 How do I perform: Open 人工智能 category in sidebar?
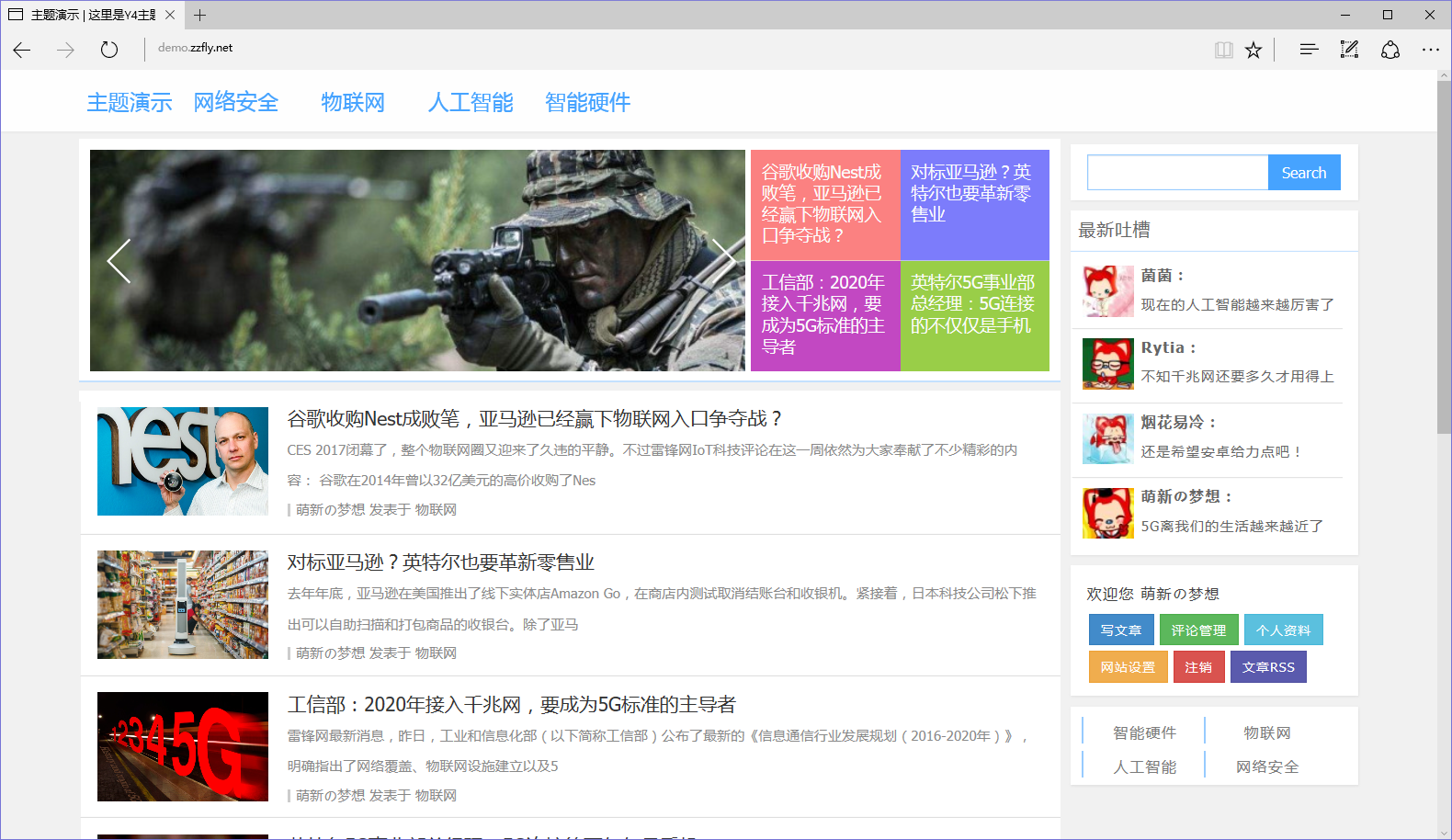[1145, 766]
